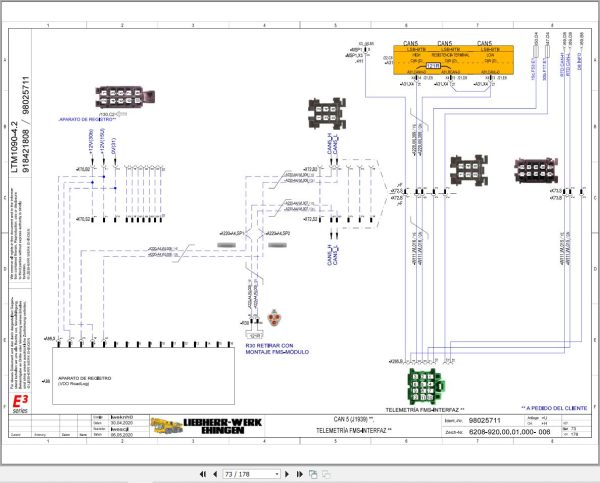The image size is (600, 483).
Task: Select the date '06.05.2020' in the title block
Action: pos(122,435)
